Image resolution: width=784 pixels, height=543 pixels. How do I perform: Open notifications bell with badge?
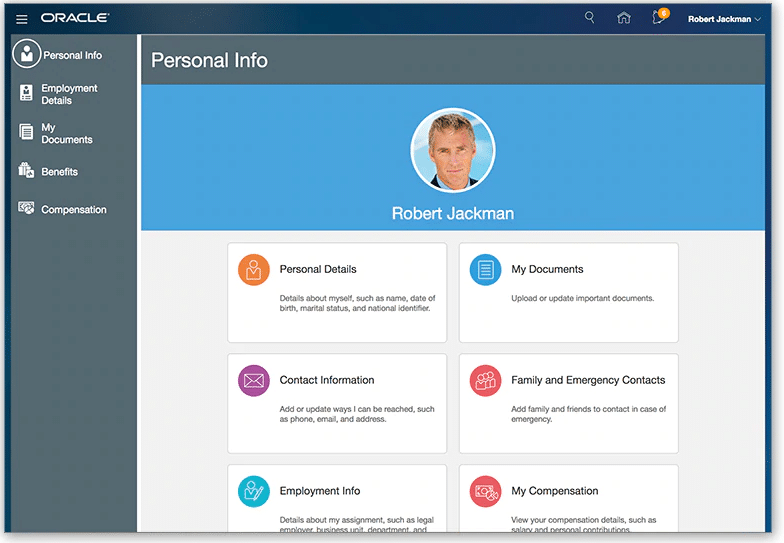tap(658, 18)
